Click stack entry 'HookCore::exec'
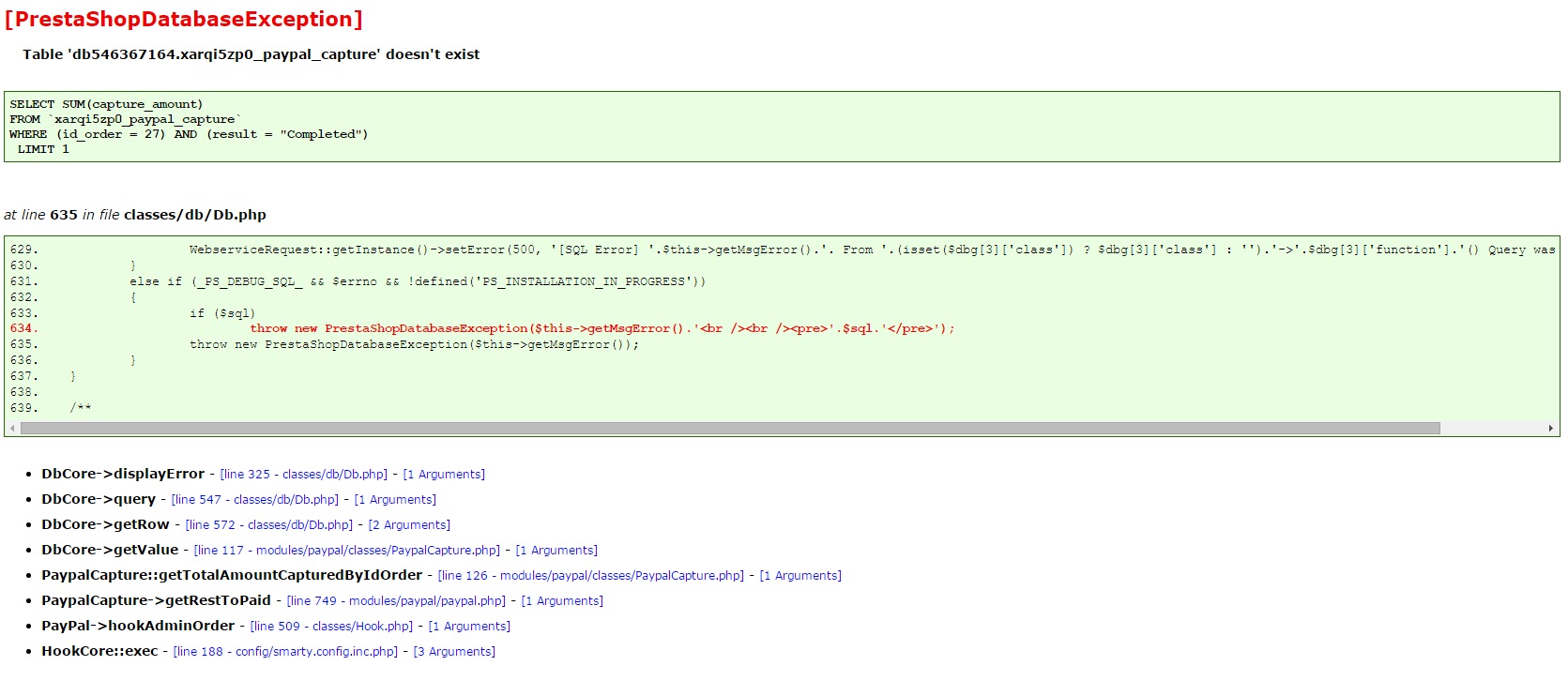 (99, 651)
